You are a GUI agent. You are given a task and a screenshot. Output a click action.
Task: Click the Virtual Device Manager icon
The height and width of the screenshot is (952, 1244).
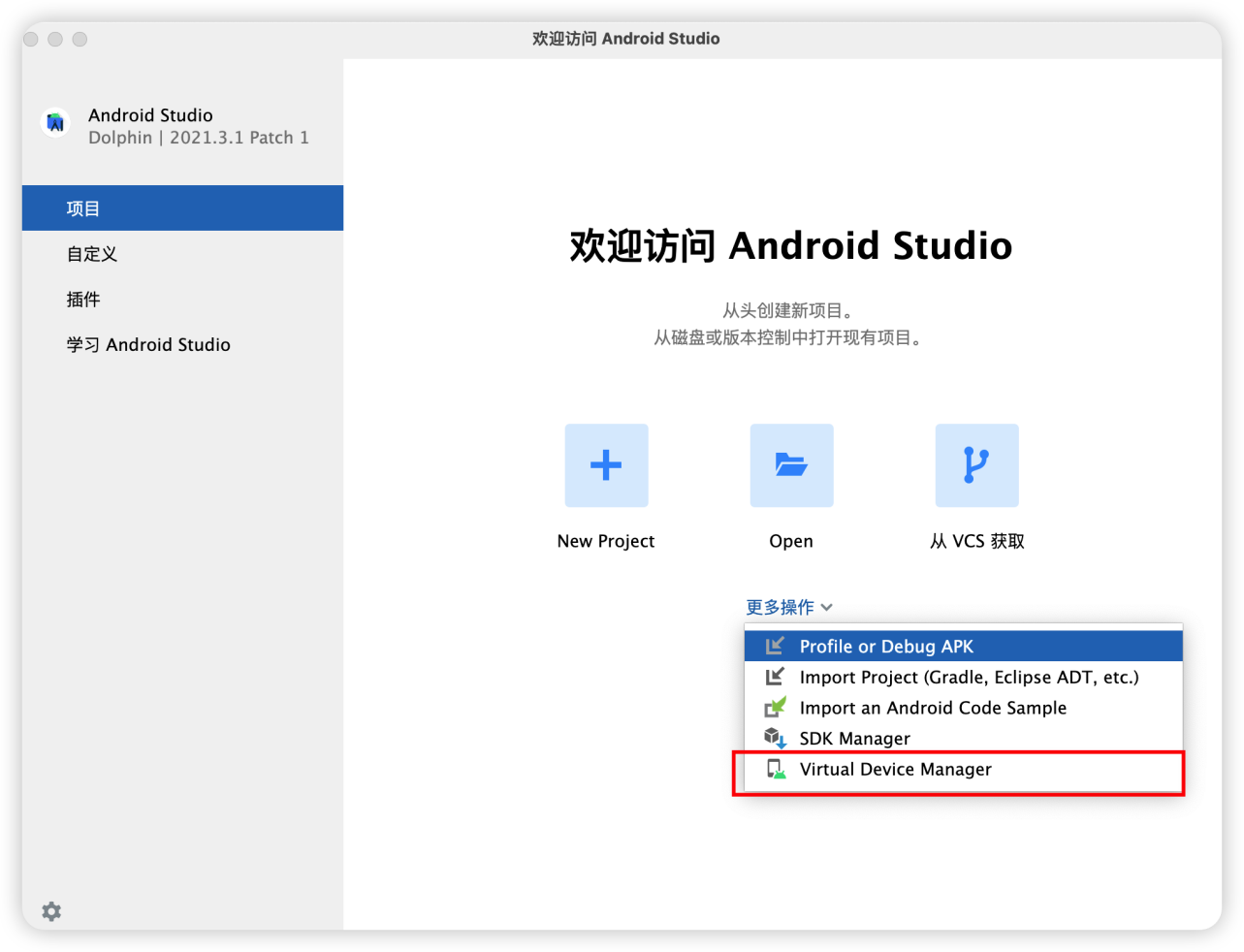776,769
